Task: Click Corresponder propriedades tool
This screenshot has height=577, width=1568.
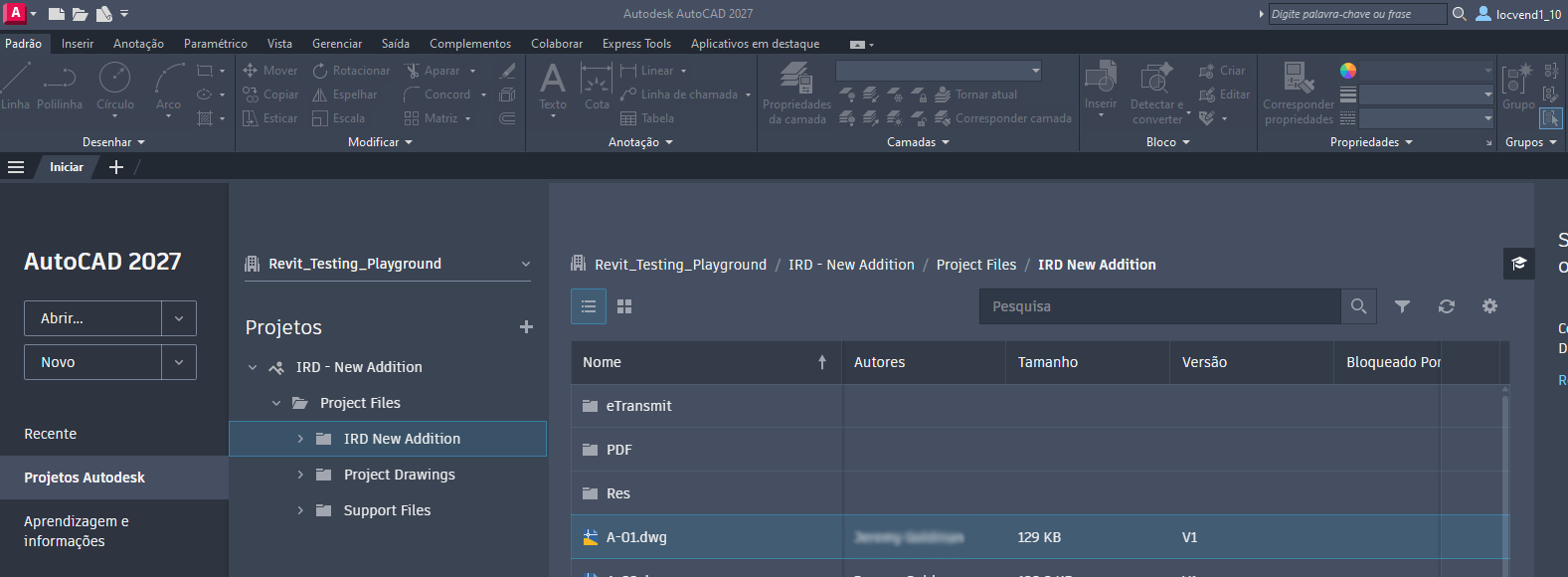Action: (x=1299, y=93)
